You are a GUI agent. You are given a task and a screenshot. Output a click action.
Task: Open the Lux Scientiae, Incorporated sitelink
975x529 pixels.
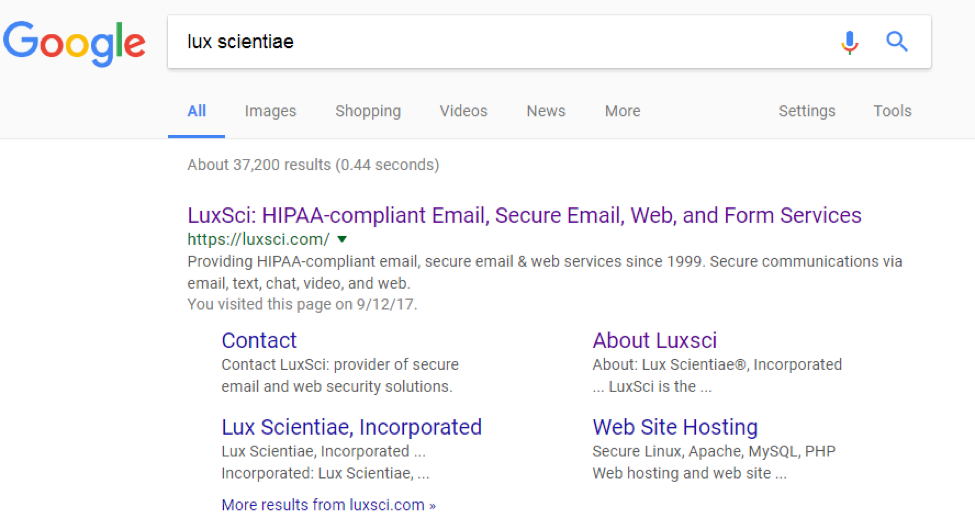[352, 427]
